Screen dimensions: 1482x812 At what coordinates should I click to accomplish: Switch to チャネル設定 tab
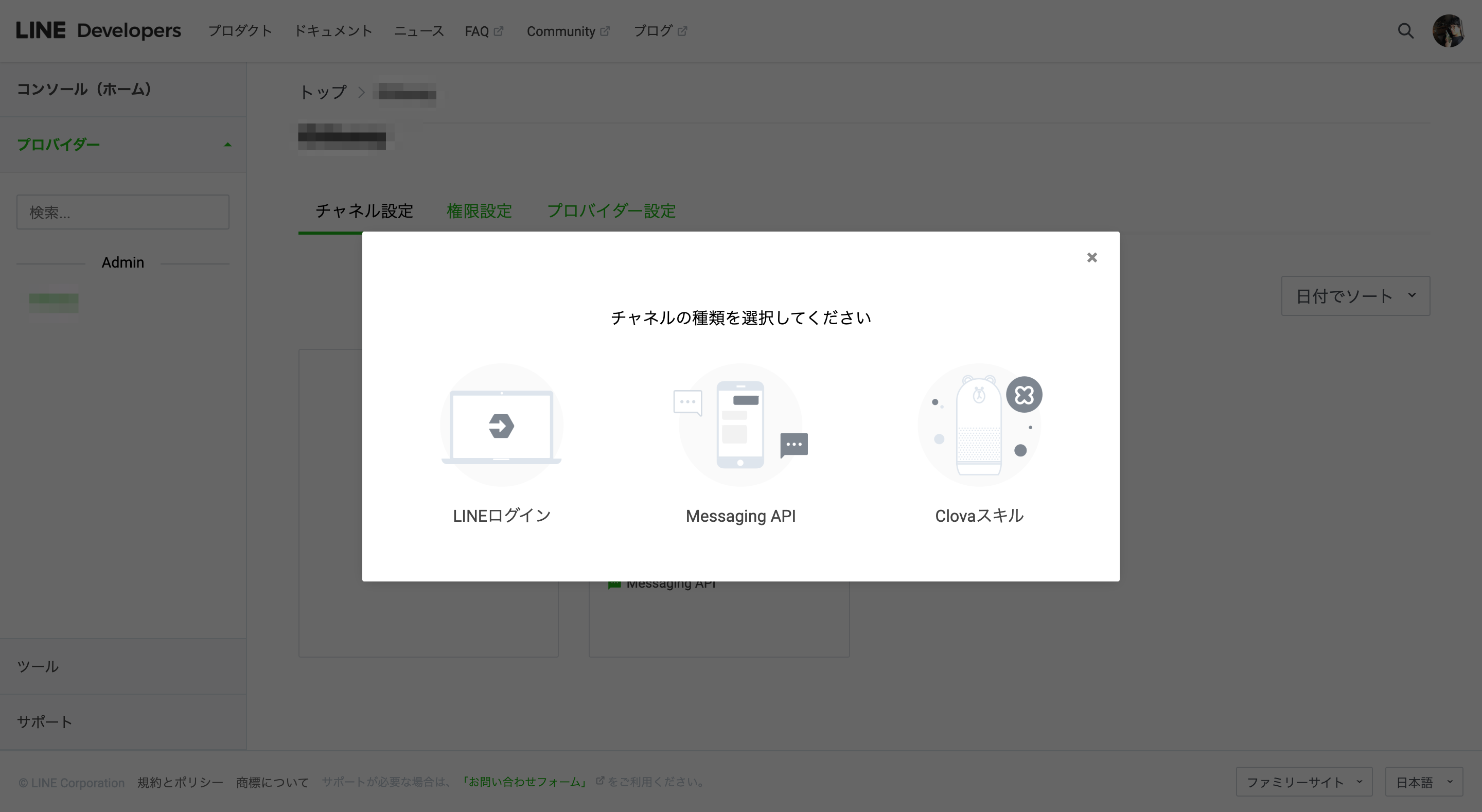[364, 210]
